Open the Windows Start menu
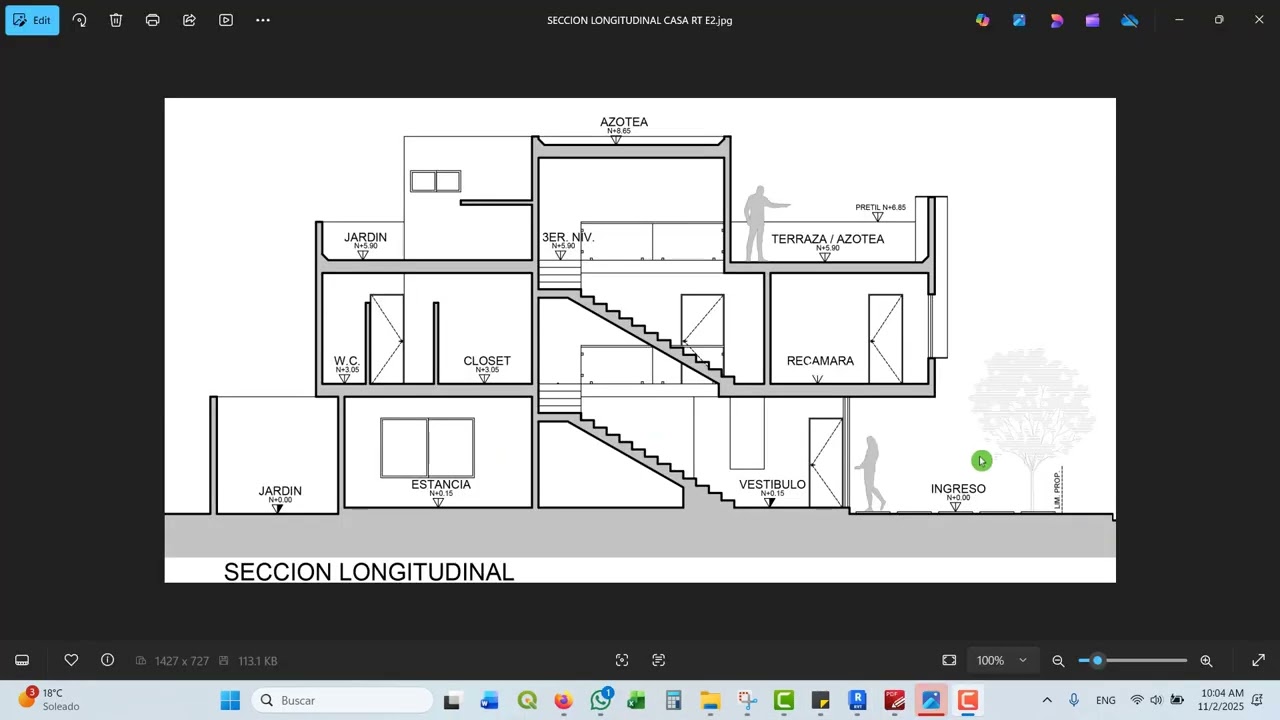Image resolution: width=1280 pixels, height=720 pixels. pyautogui.click(x=230, y=700)
